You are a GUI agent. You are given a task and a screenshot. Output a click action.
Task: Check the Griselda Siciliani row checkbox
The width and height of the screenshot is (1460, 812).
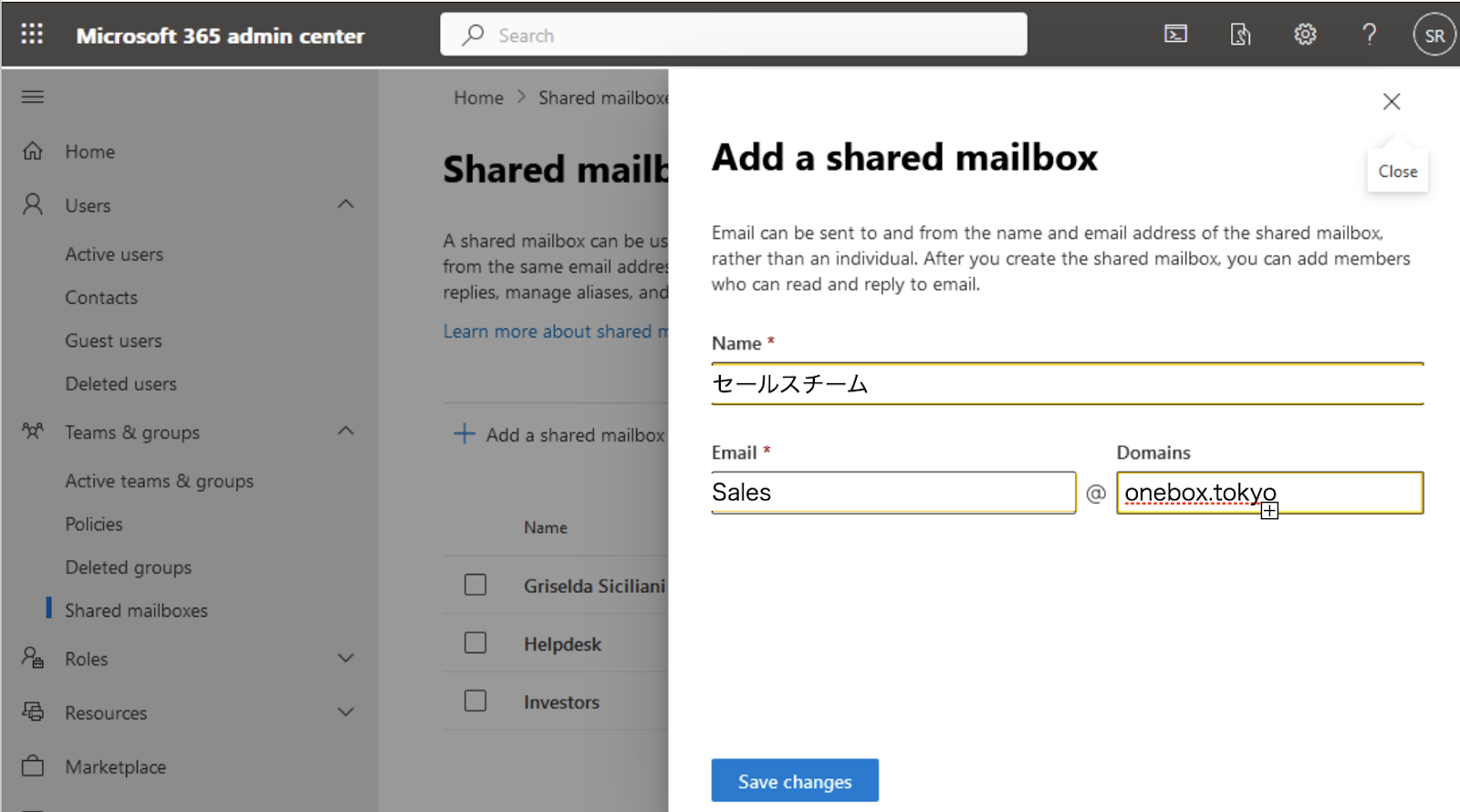tap(475, 585)
